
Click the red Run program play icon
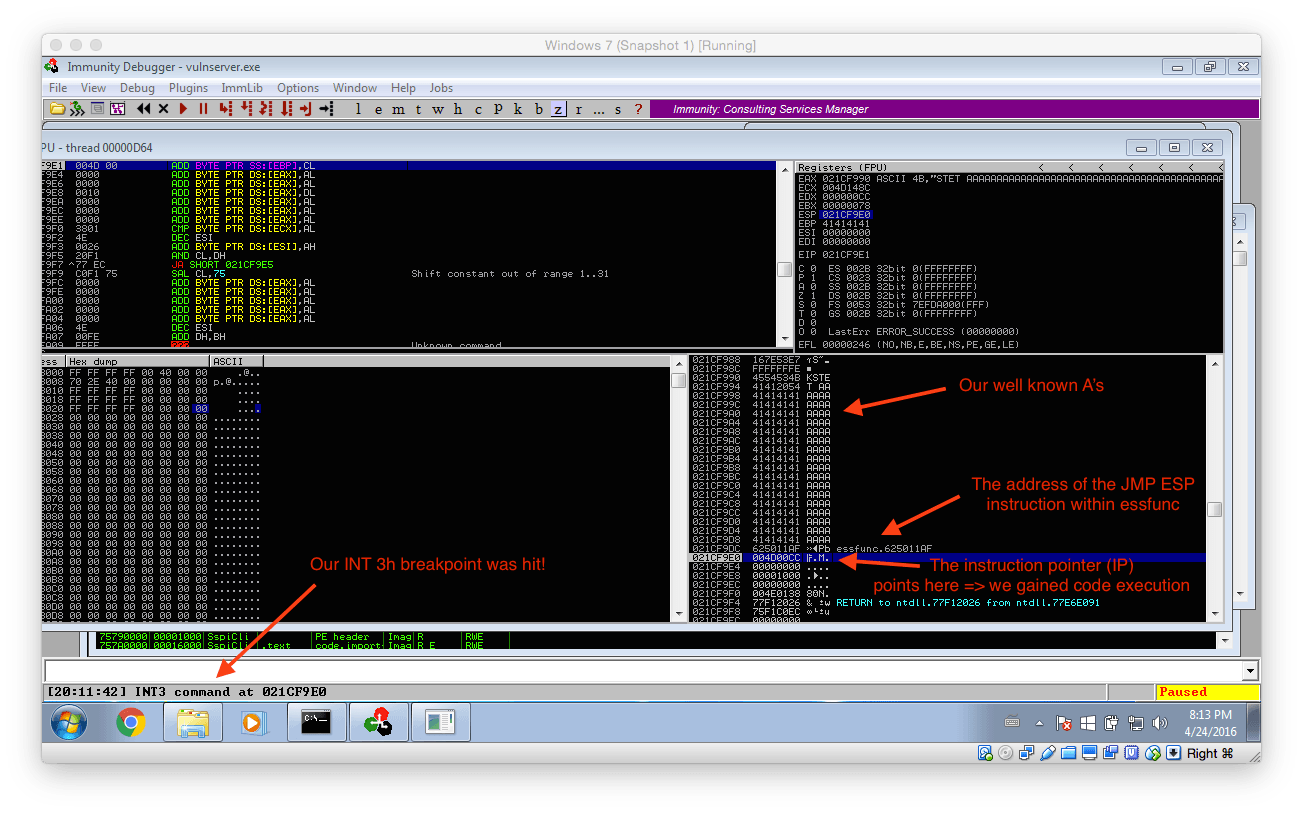(183, 109)
